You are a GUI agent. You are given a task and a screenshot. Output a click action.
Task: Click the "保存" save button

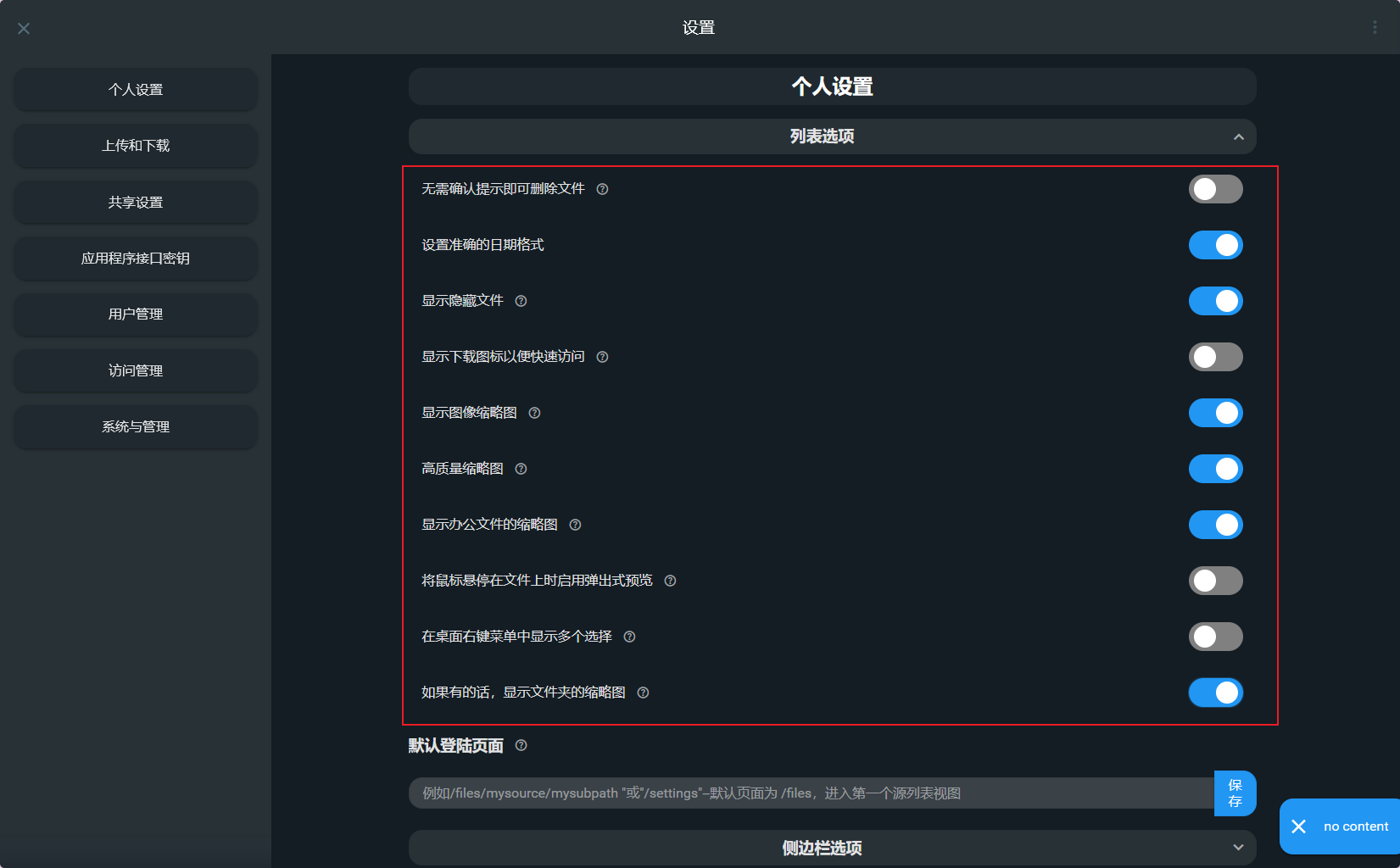tap(1235, 793)
